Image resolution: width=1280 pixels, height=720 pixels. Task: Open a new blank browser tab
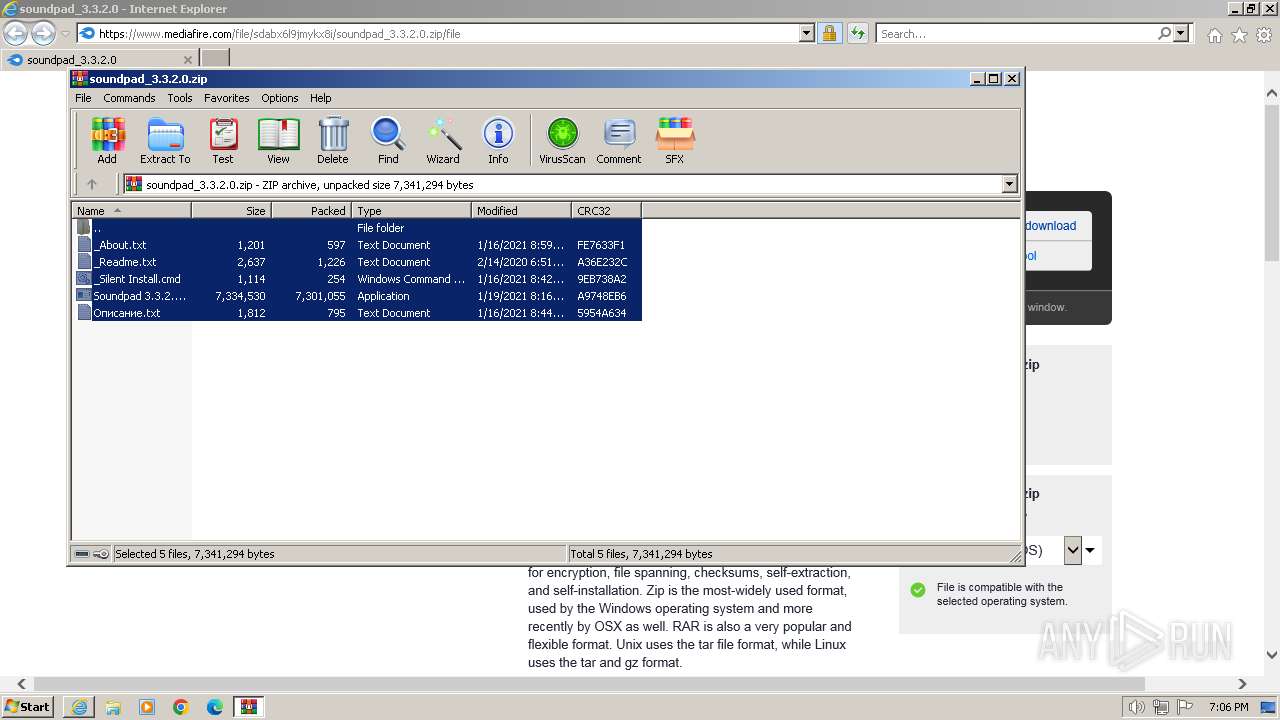coord(215,59)
